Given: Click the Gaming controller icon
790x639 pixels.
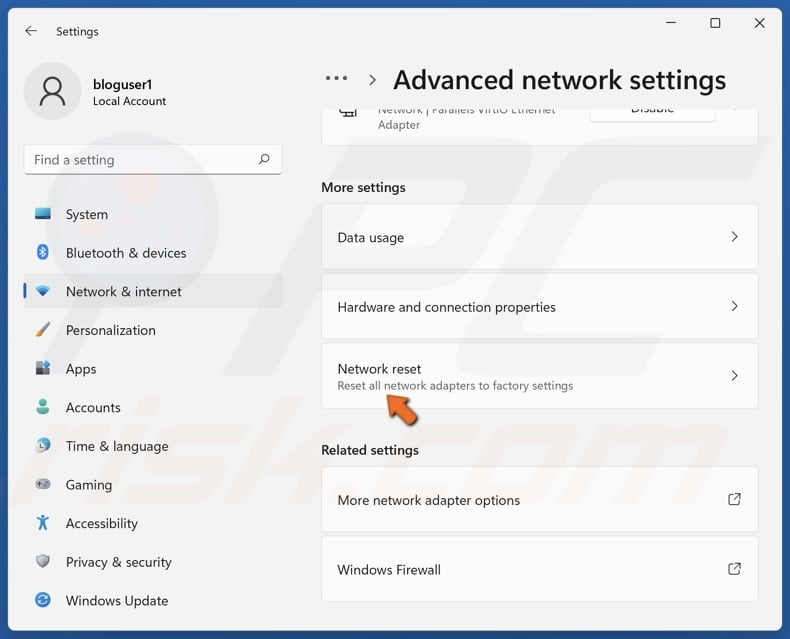Looking at the screenshot, I should tap(43, 484).
